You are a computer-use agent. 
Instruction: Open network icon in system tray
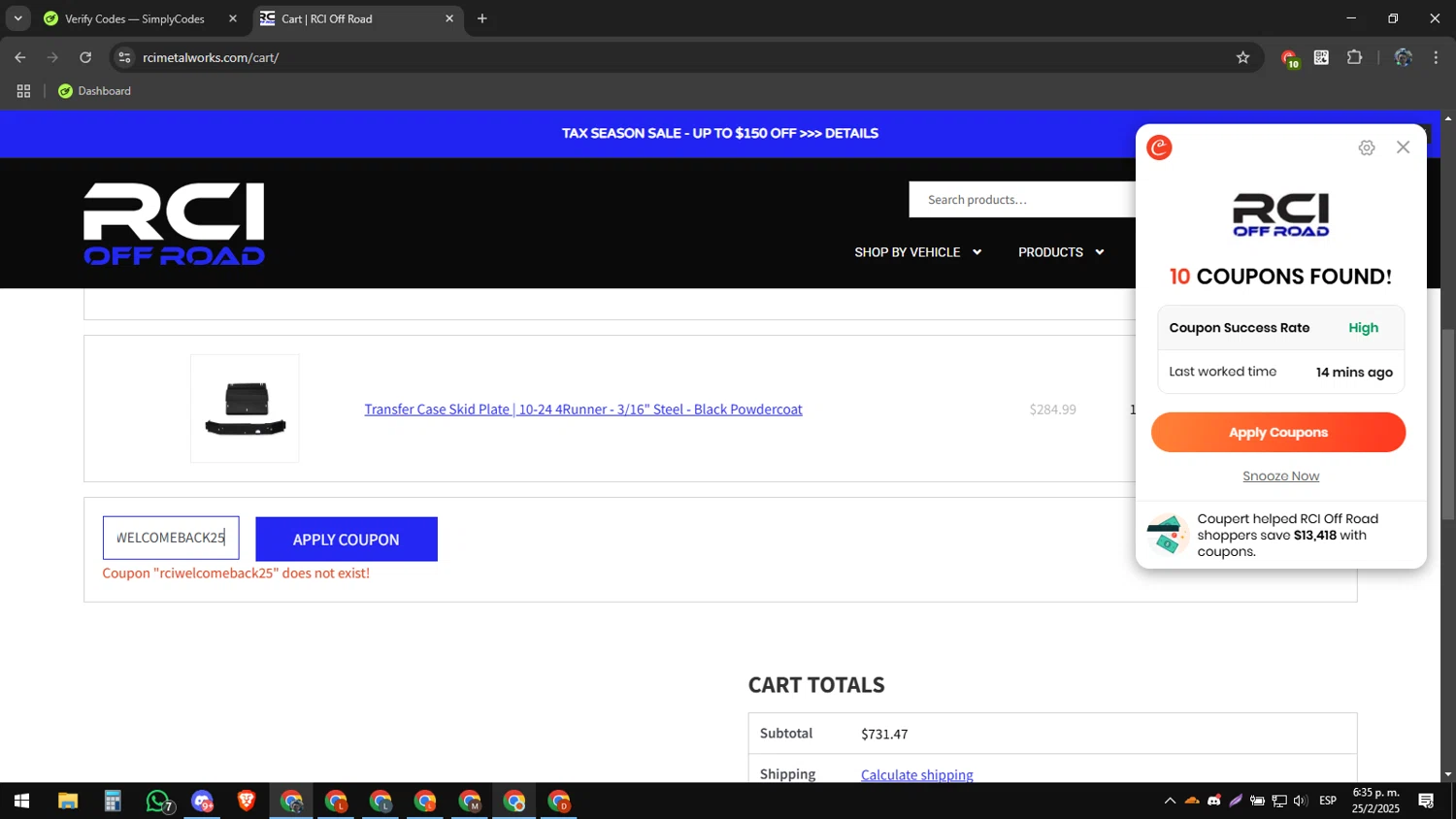[x=1279, y=801]
